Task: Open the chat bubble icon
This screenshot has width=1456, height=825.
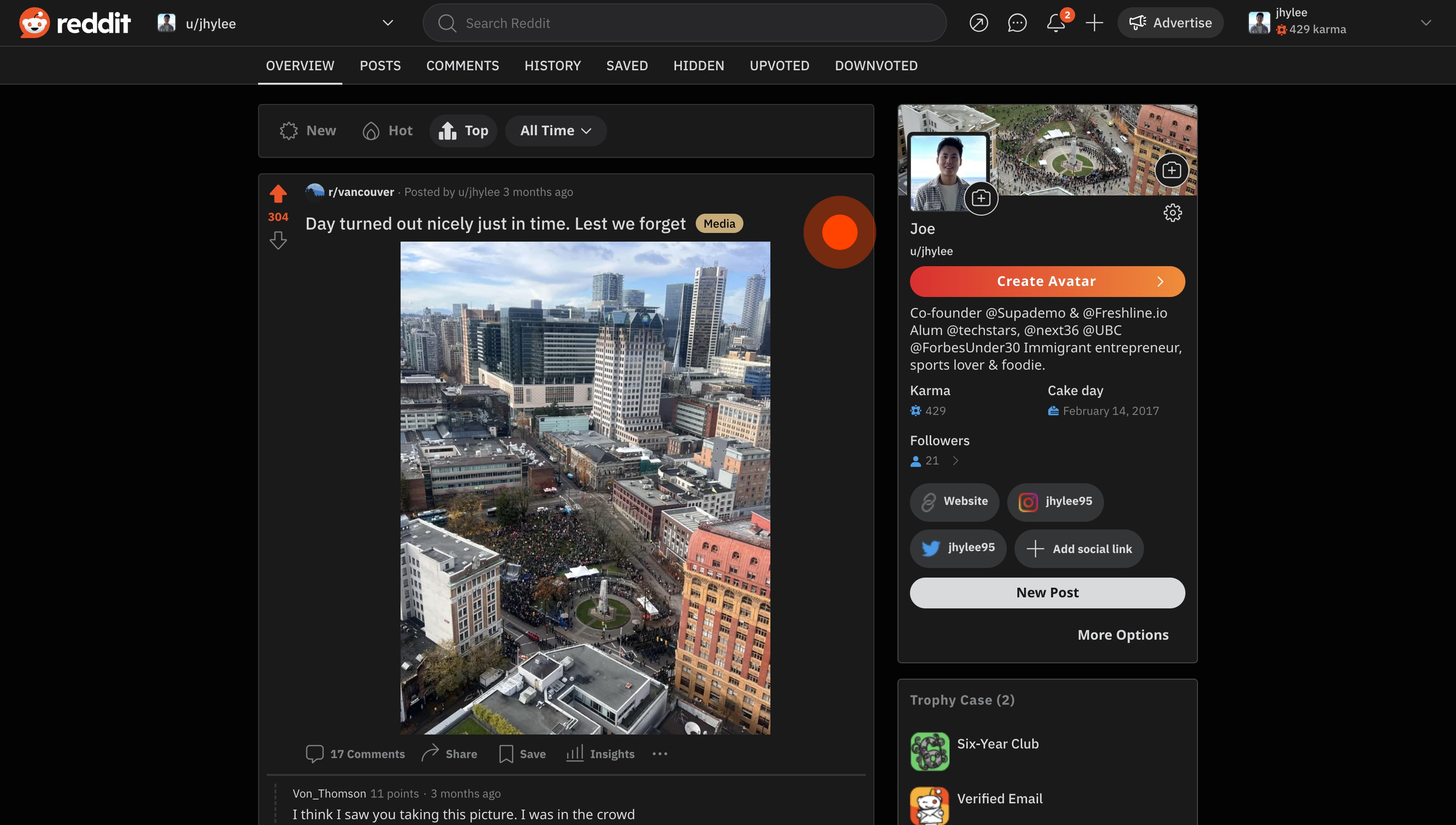Action: click(1017, 23)
